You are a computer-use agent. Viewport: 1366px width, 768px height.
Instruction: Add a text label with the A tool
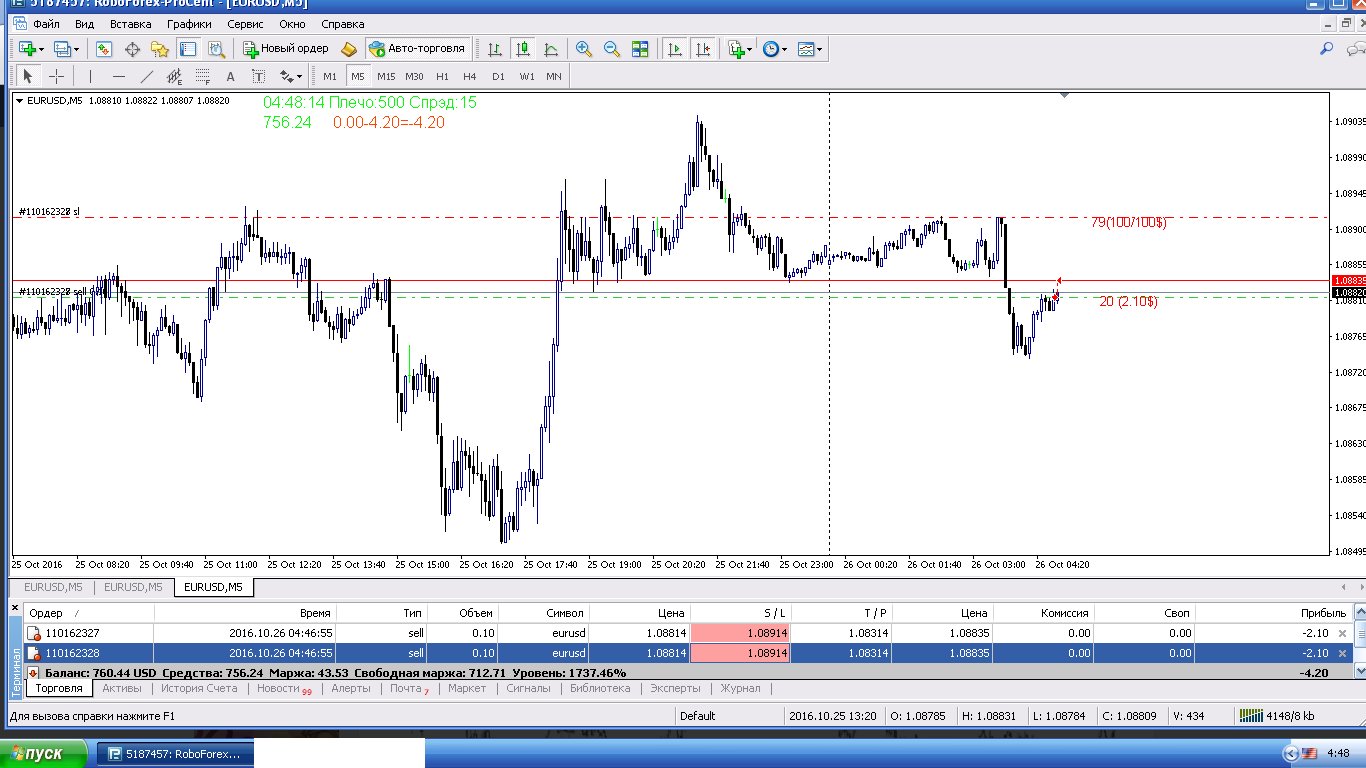(230, 76)
